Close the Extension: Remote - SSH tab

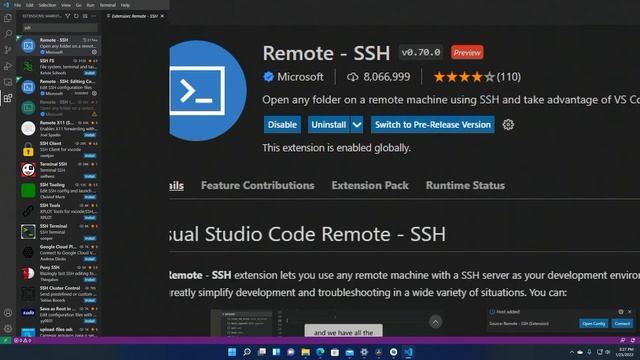162,16
